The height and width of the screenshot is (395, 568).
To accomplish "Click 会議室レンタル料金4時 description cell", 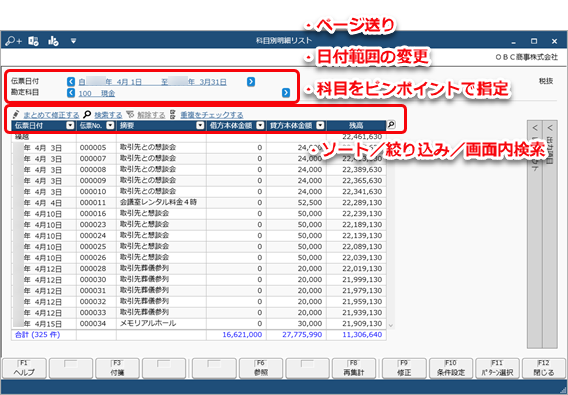I will pos(161,202).
